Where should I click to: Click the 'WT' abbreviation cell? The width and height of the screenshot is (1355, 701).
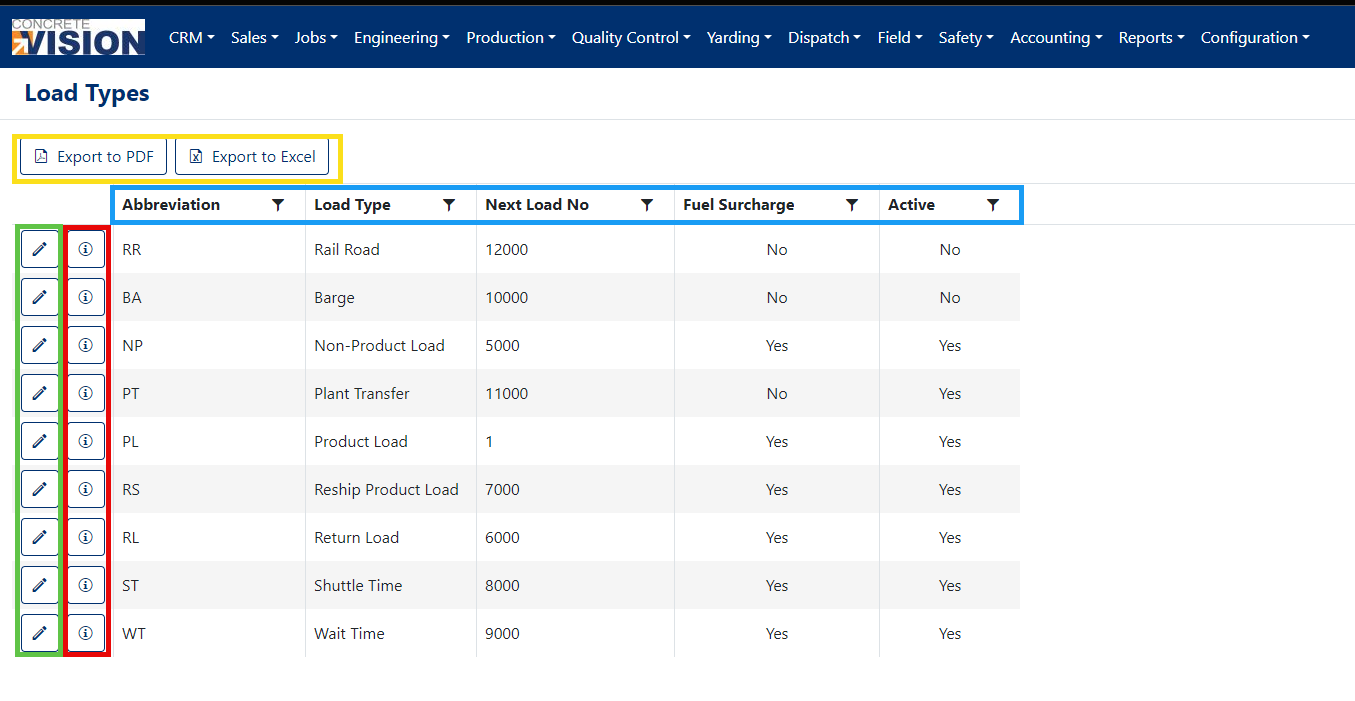(209, 634)
